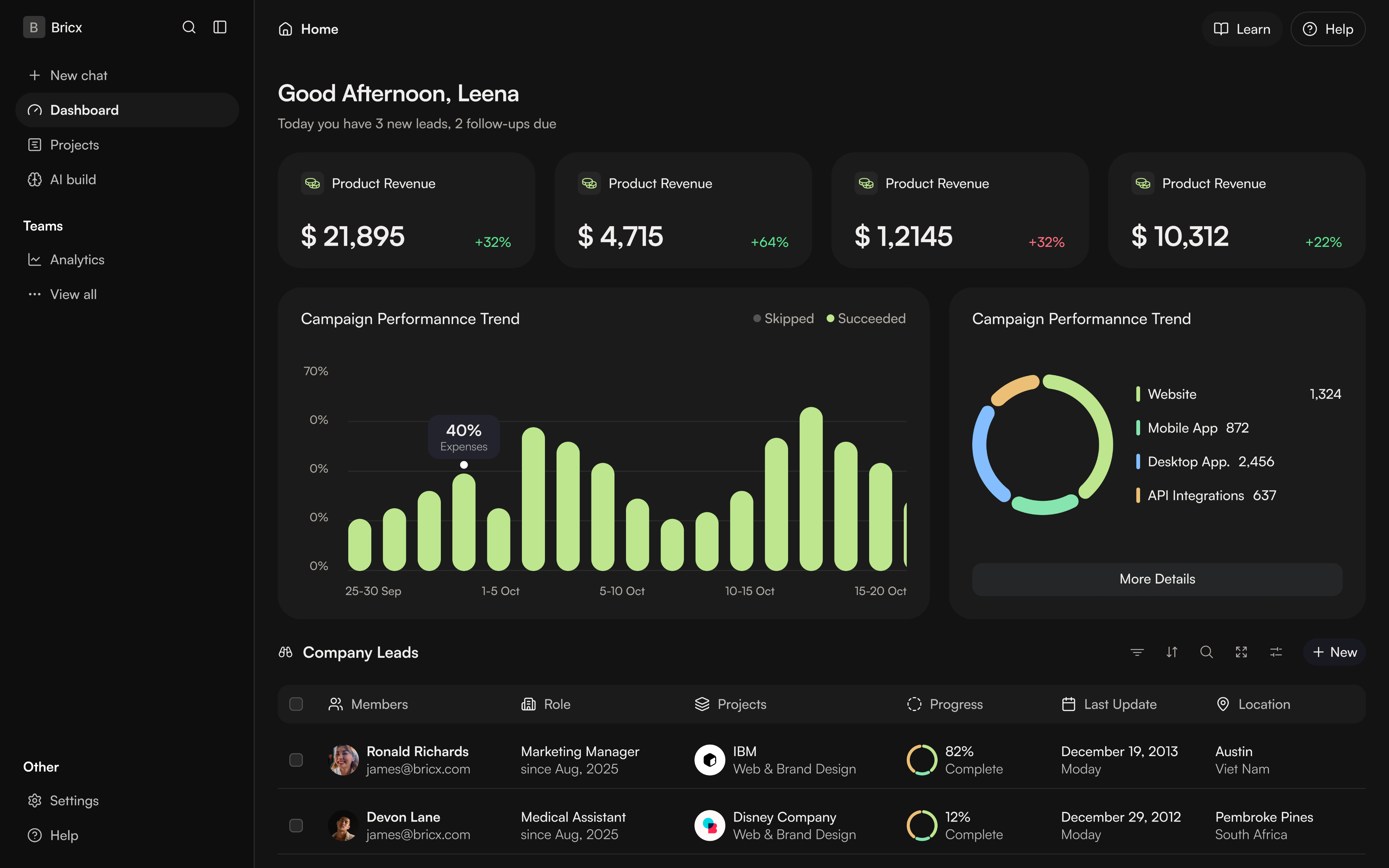Image resolution: width=1389 pixels, height=868 pixels.
Task: Click the Learn button
Action: 1242,29
